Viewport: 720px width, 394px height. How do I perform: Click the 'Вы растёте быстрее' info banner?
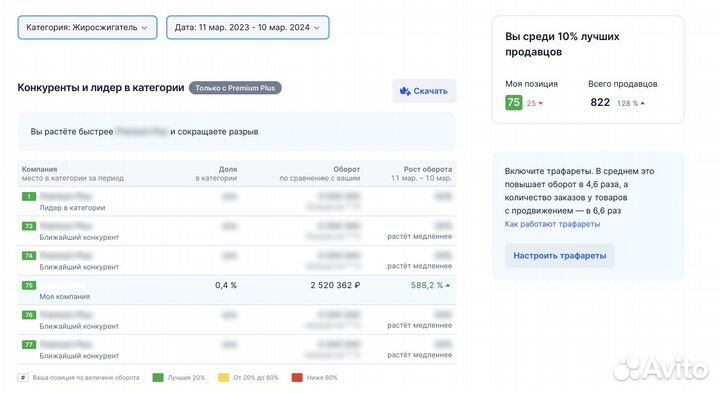coord(237,132)
